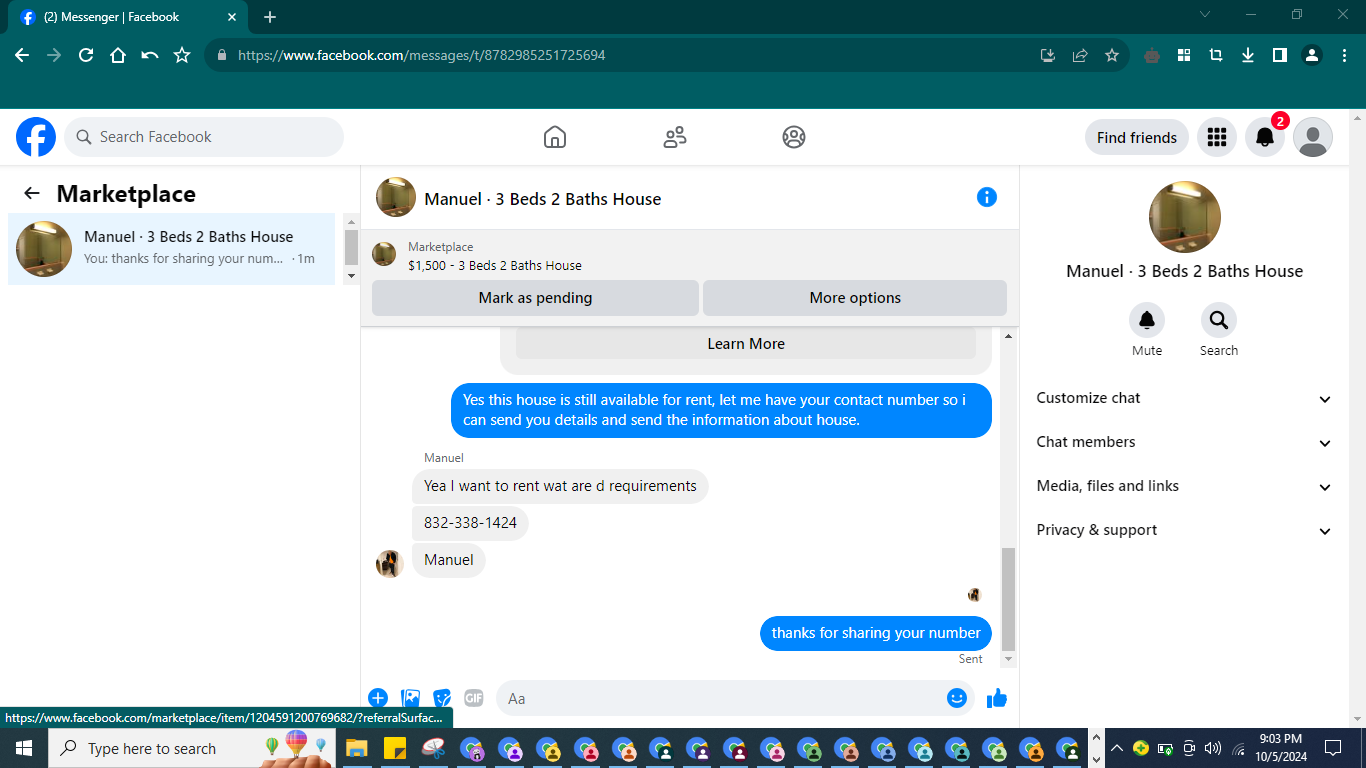Viewport: 1366px width, 768px height.
Task: Open the yellow sticky notes taskbar app
Action: 394,748
